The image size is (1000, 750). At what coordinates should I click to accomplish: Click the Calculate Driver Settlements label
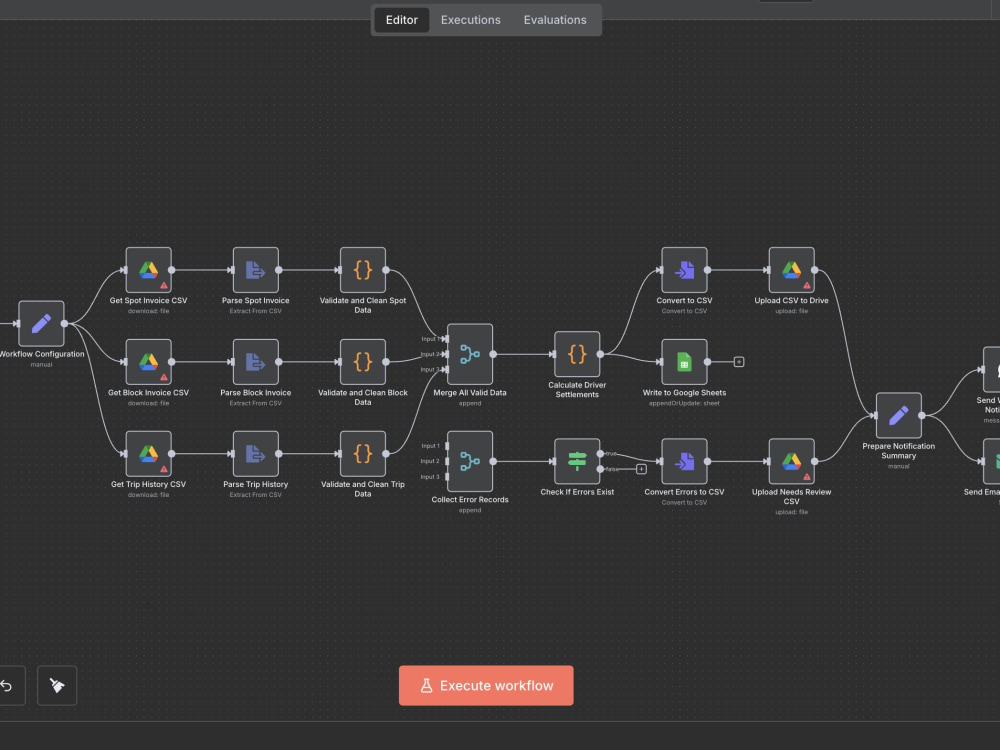pos(577,390)
